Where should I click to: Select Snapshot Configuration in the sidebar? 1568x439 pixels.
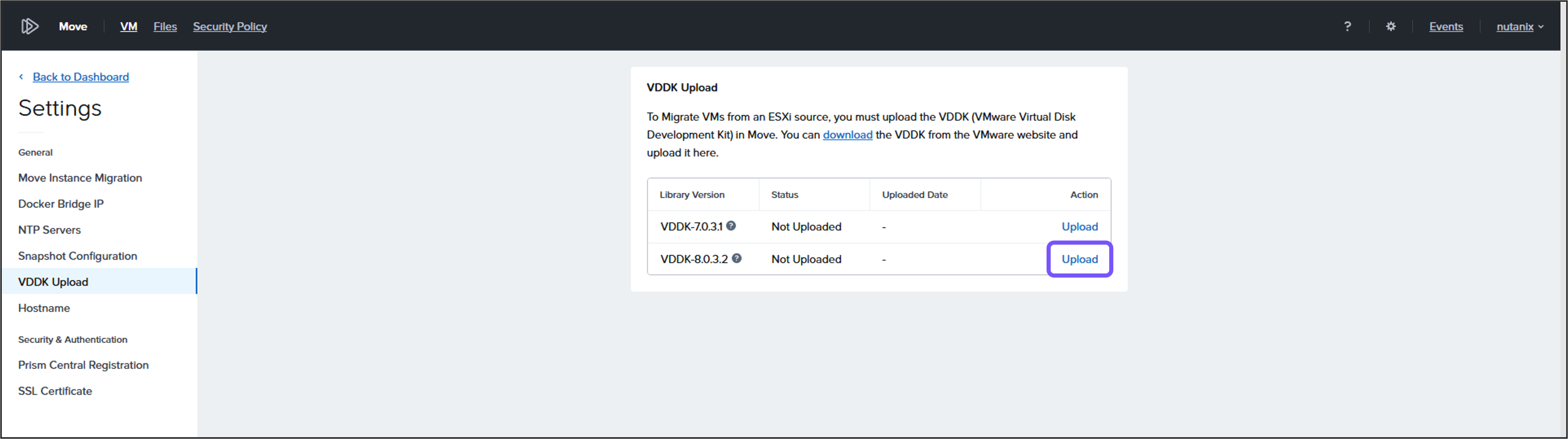77,256
